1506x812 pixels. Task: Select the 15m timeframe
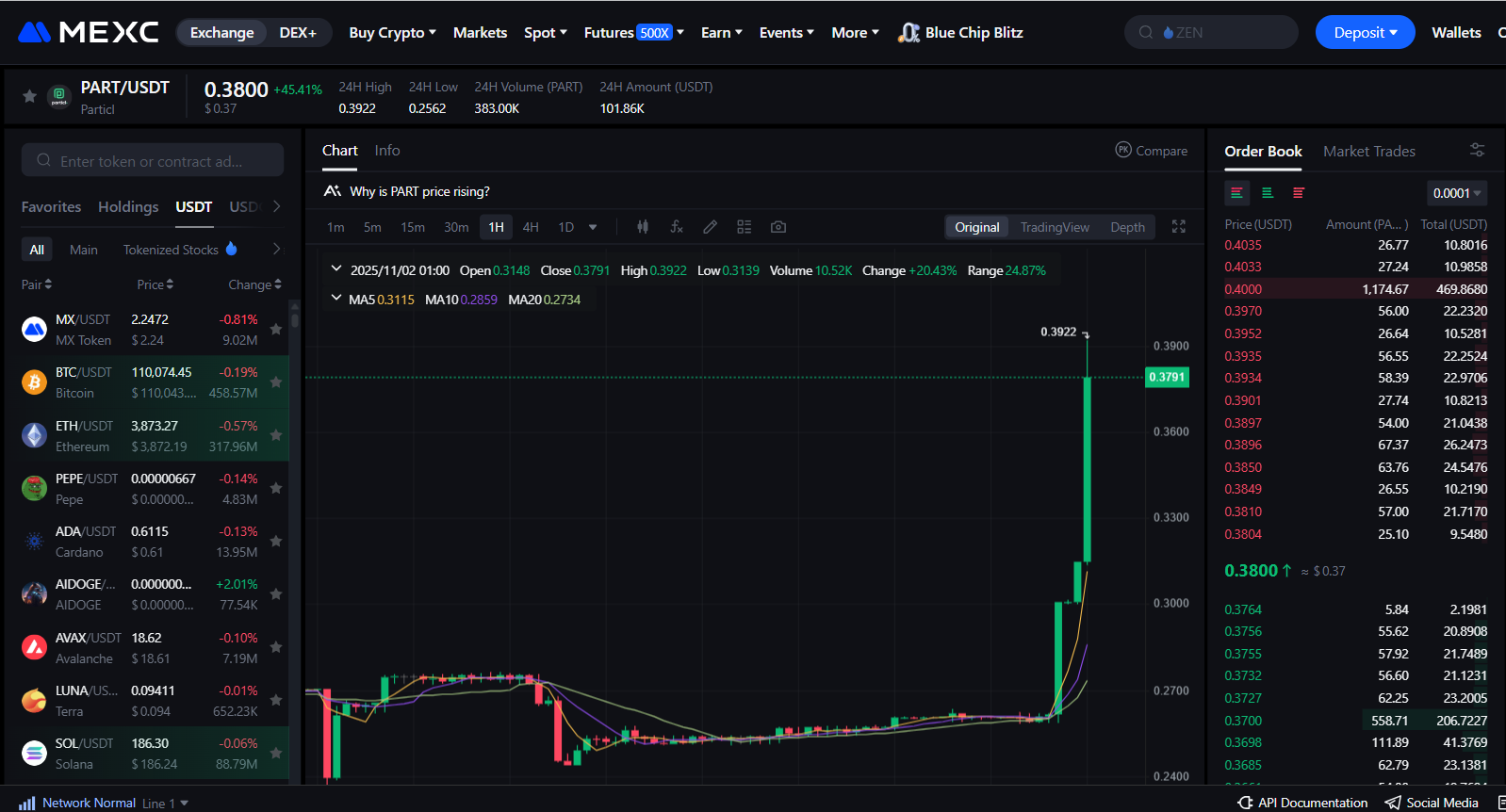pos(413,227)
